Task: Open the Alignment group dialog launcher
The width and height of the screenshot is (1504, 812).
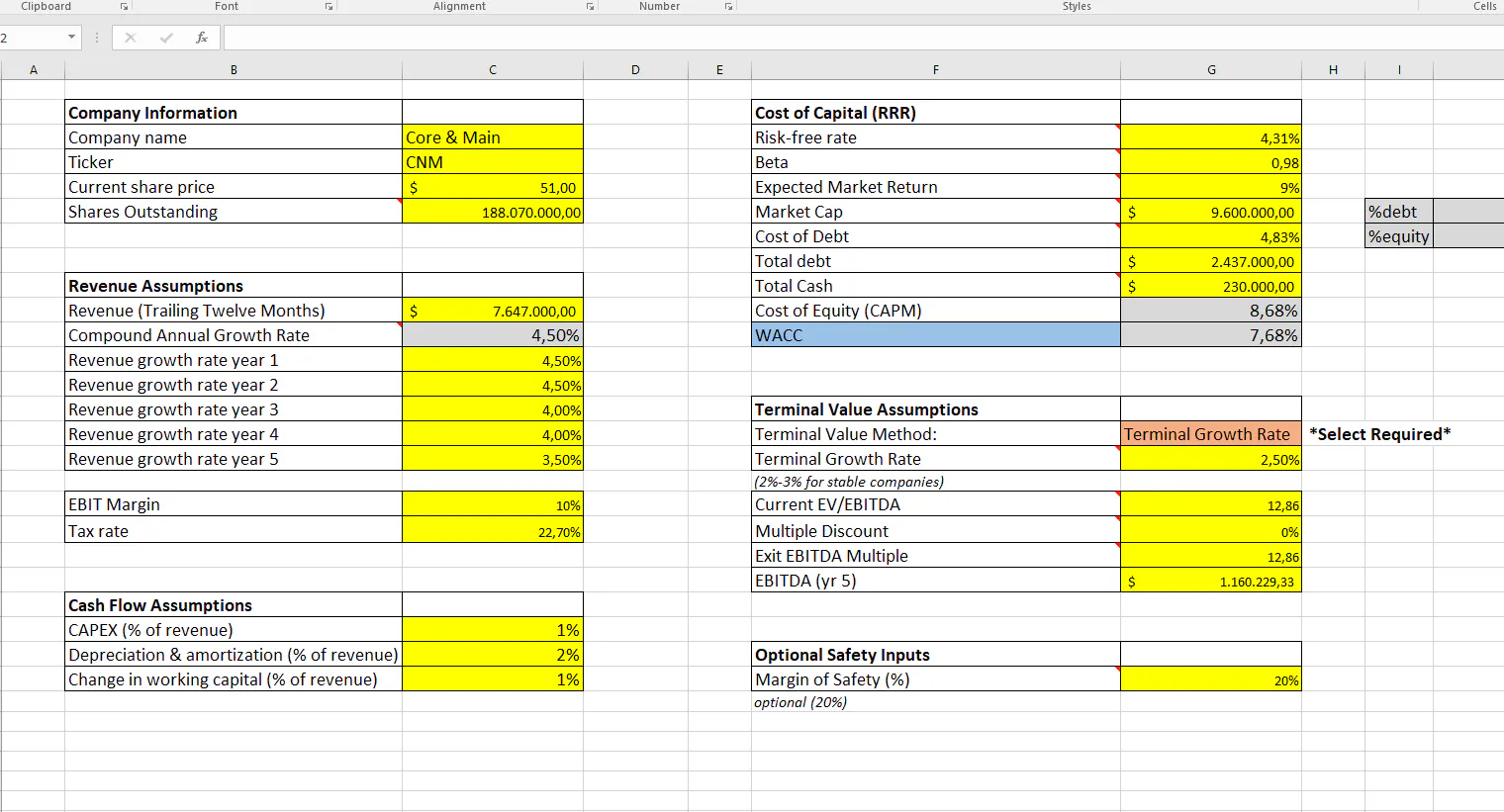Action: pos(590,7)
